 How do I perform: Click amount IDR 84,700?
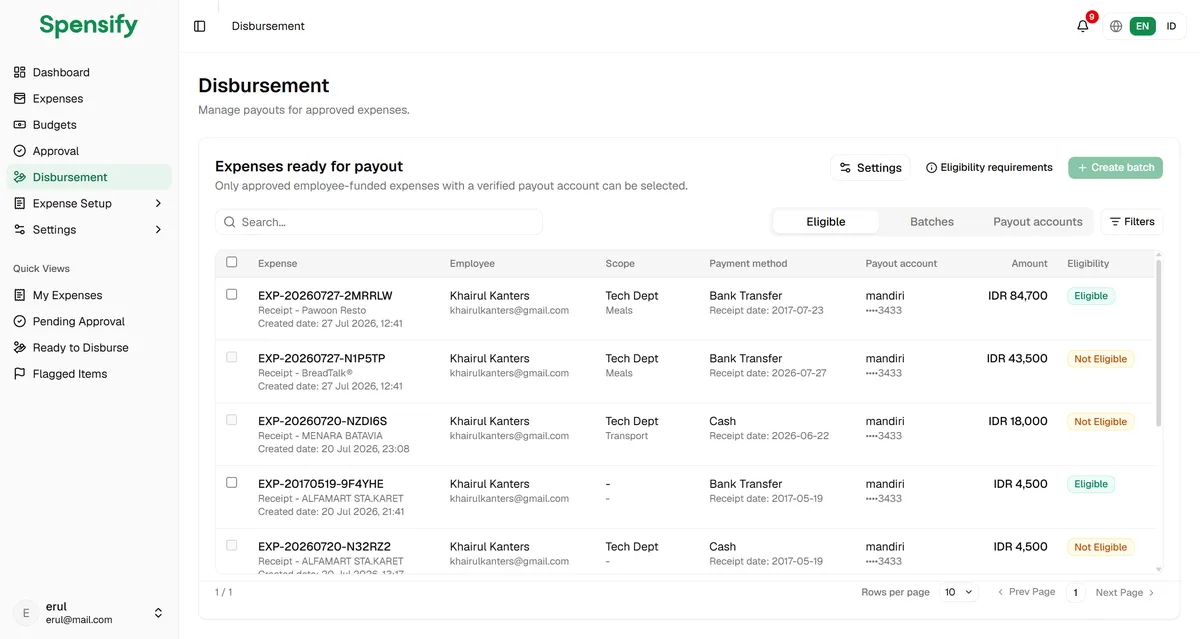pyautogui.click(x=1018, y=296)
